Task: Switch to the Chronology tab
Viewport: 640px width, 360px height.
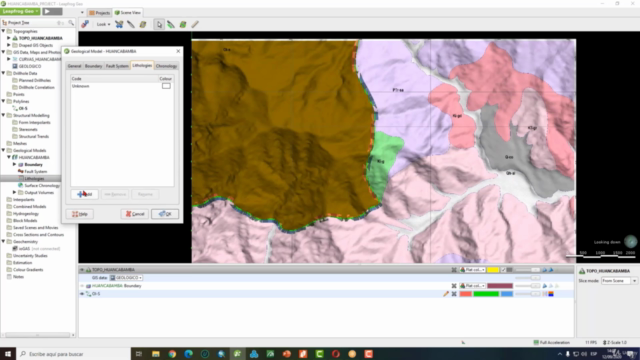Action: (x=166, y=66)
